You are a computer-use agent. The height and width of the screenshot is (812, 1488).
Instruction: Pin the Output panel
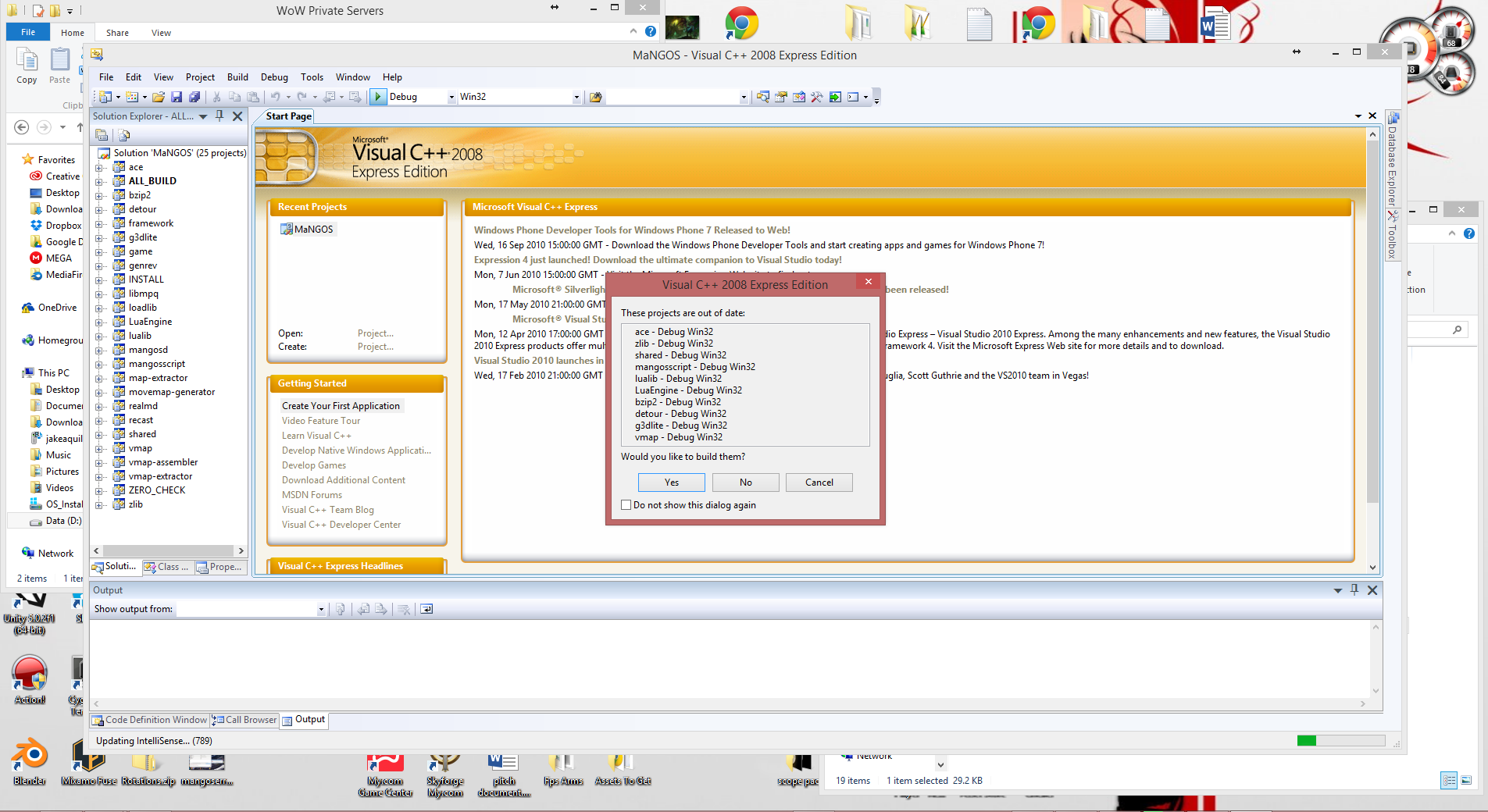pyautogui.click(x=1354, y=590)
